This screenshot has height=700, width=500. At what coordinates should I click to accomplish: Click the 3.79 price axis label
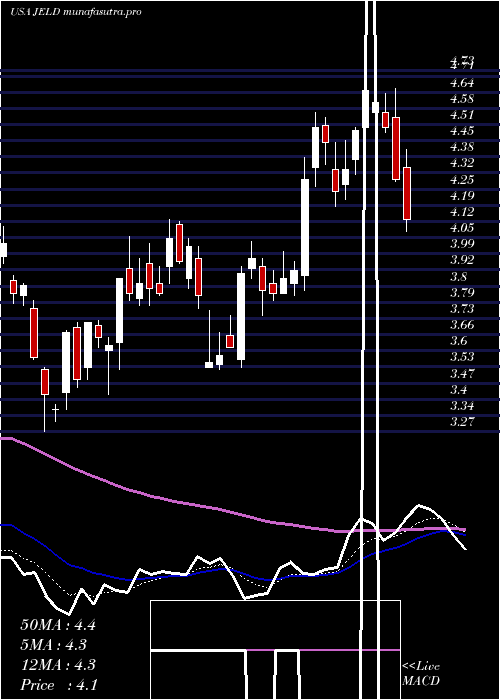(x=462, y=293)
